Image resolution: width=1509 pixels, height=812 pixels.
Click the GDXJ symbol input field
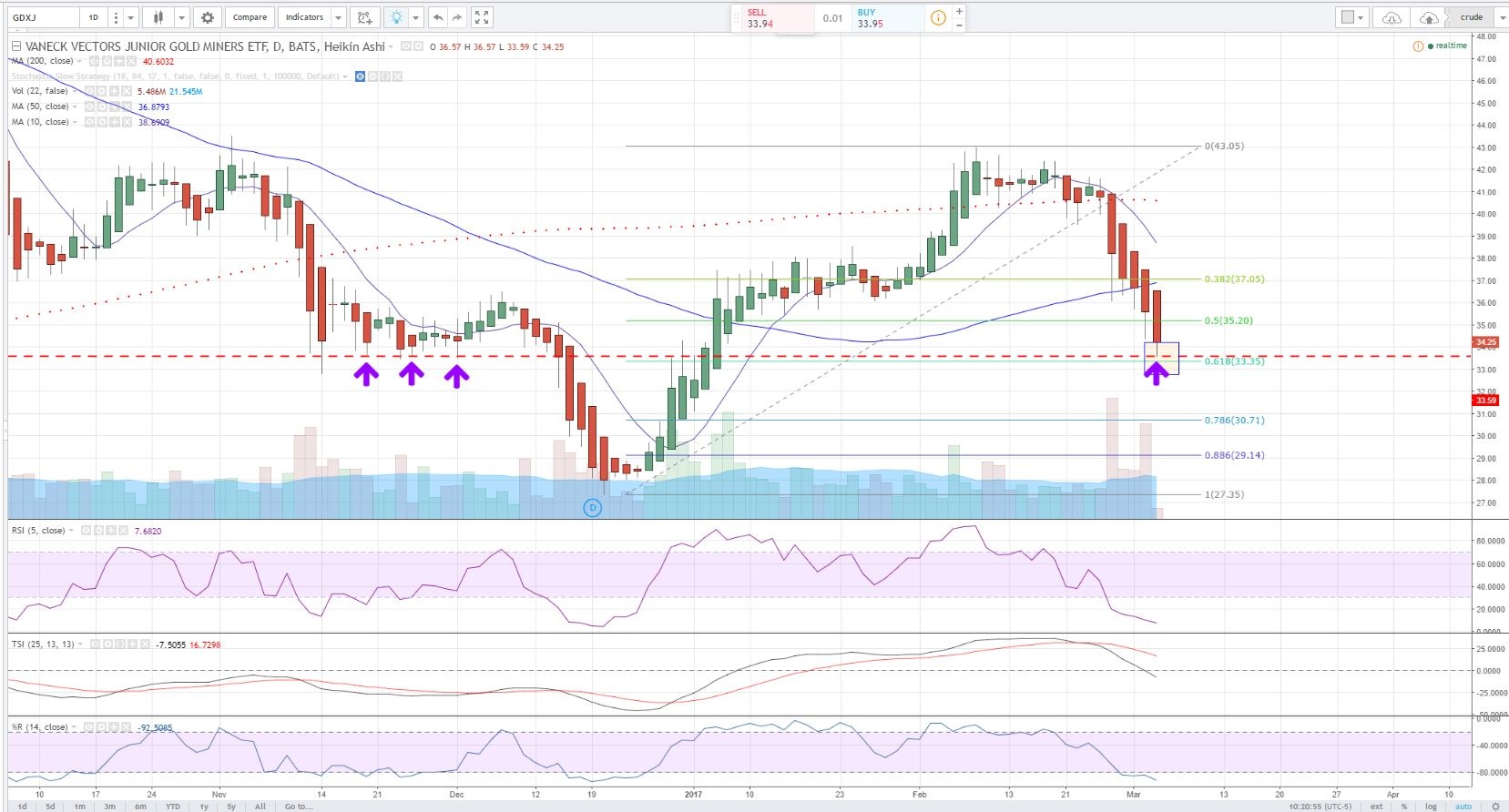pyautogui.click(x=44, y=17)
